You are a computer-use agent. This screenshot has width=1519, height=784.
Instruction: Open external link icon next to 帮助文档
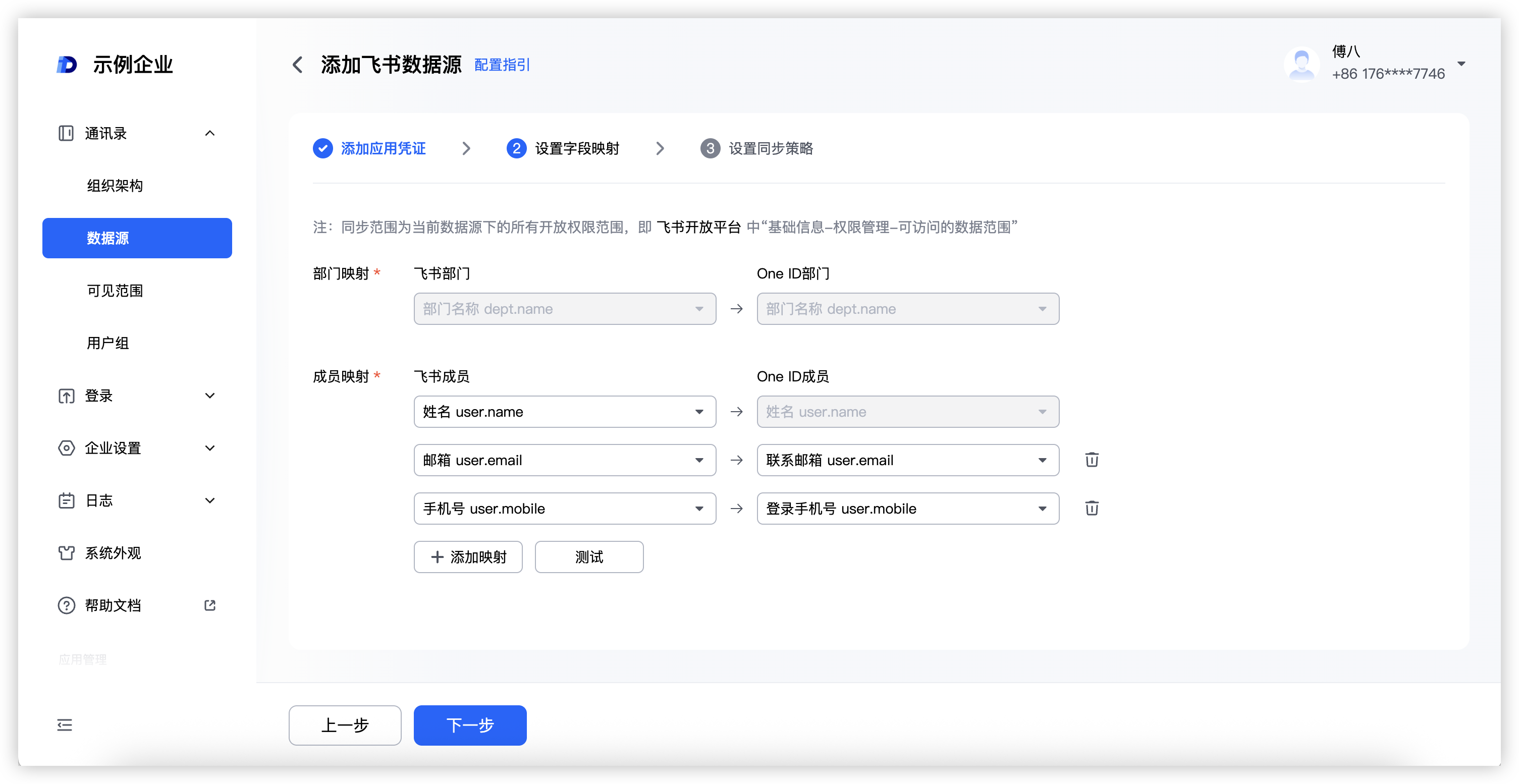click(210, 605)
